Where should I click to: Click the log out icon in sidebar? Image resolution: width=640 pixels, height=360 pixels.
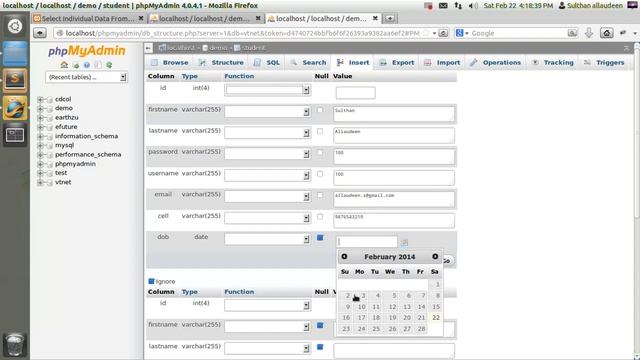point(76,65)
